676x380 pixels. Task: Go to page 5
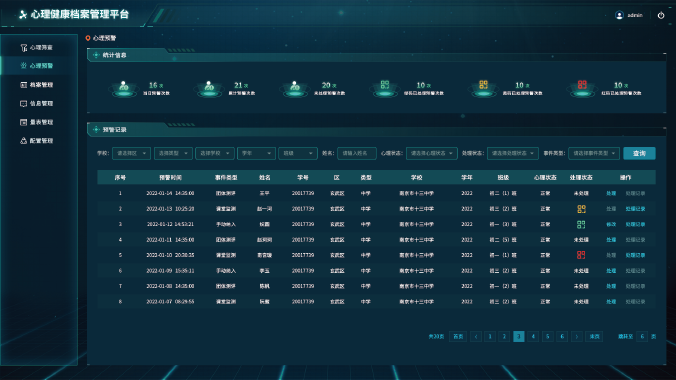tap(548, 336)
